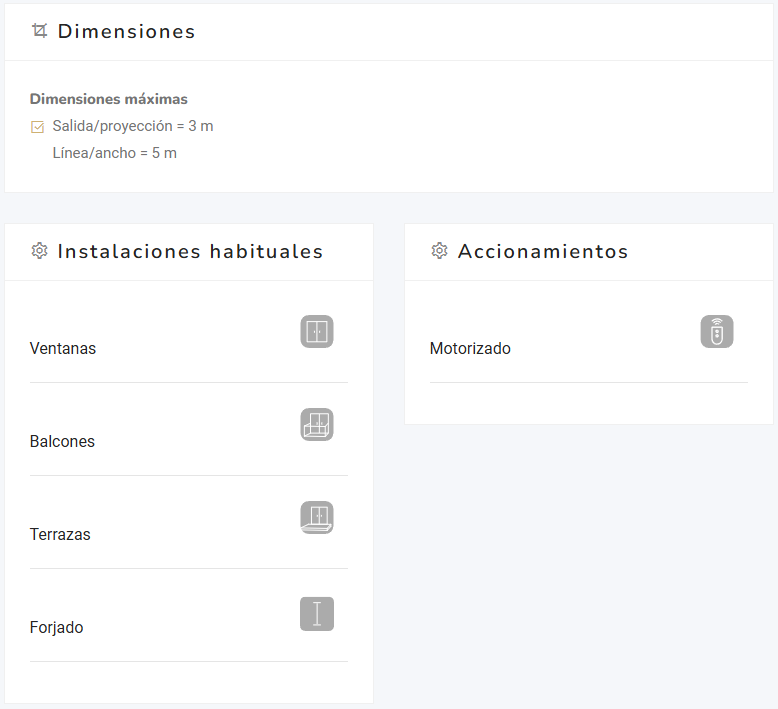
Task: Click the gear icon beside Instalaciones habituales
Action: 40,251
